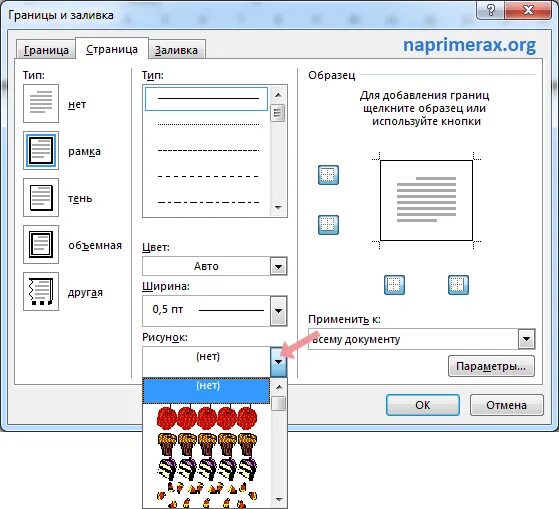Toggle the bottom border button left of preview
559x509 pixels.
point(328,225)
